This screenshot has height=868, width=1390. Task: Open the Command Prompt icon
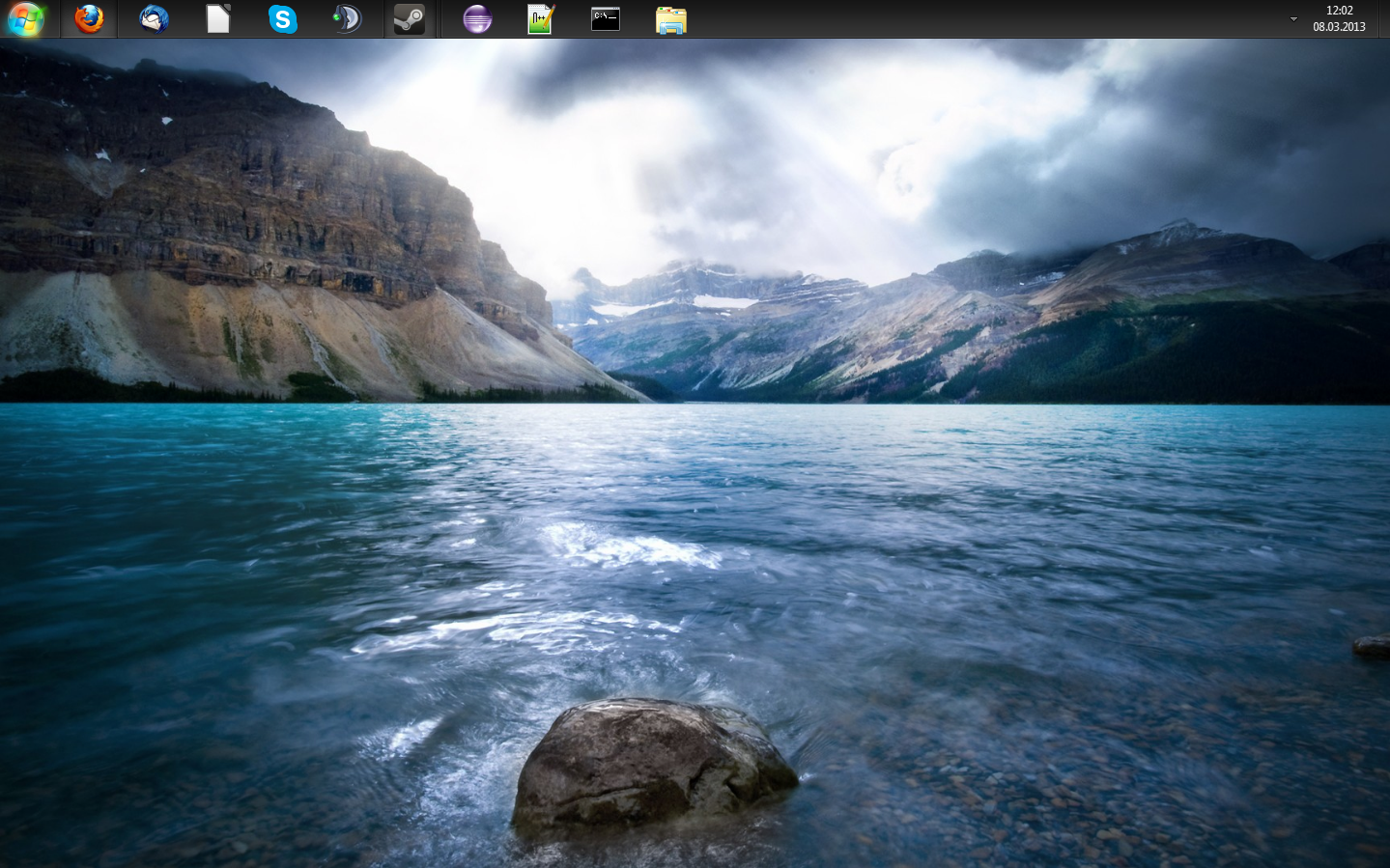[x=606, y=18]
